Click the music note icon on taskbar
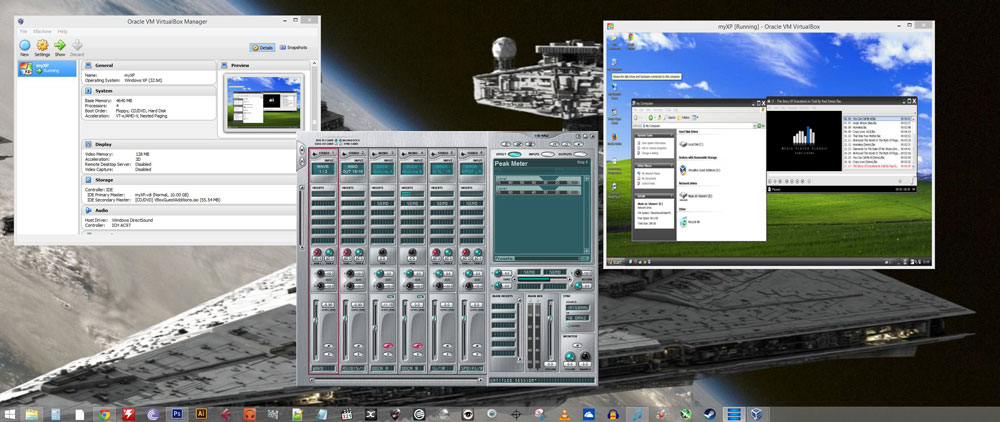 [x=636, y=414]
